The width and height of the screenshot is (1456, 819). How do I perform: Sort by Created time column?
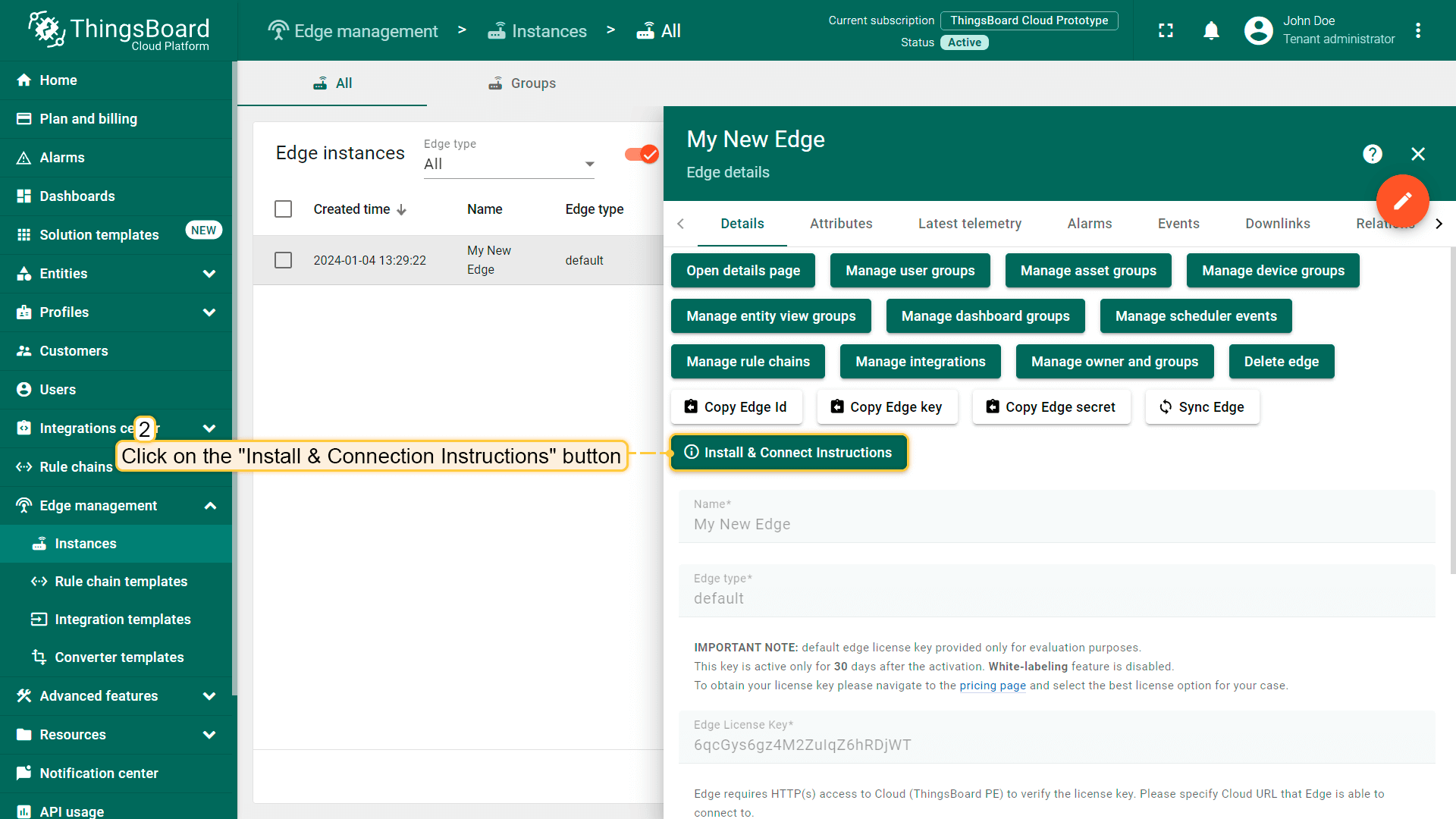click(x=360, y=209)
